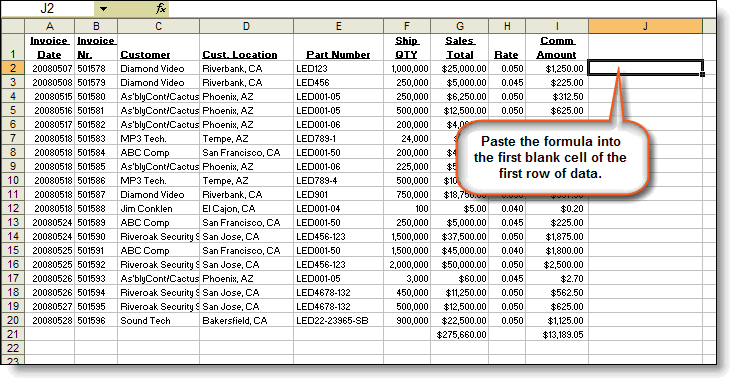Select row 2 header

point(13,68)
